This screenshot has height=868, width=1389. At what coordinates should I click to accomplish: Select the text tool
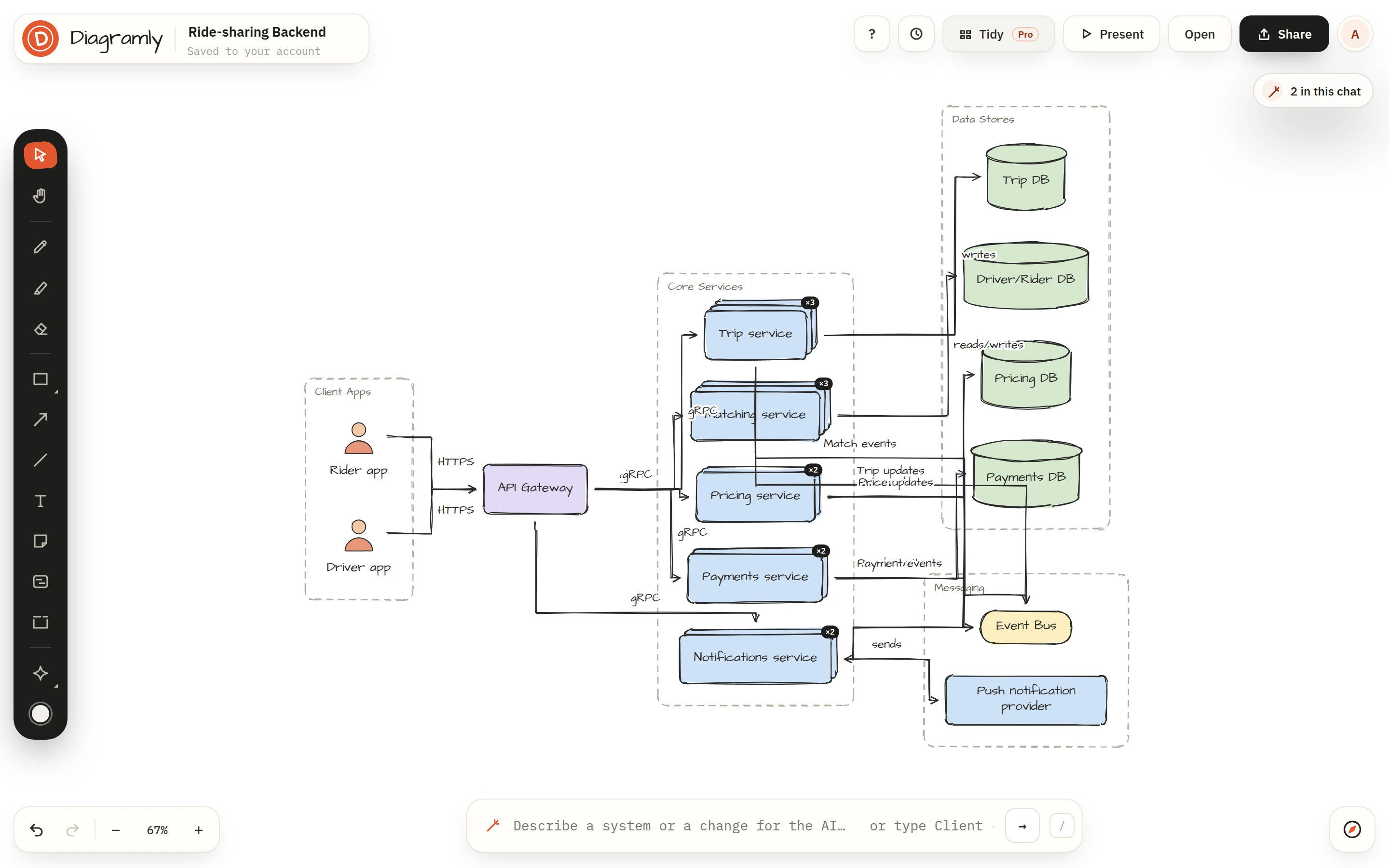tap(40, 501)
